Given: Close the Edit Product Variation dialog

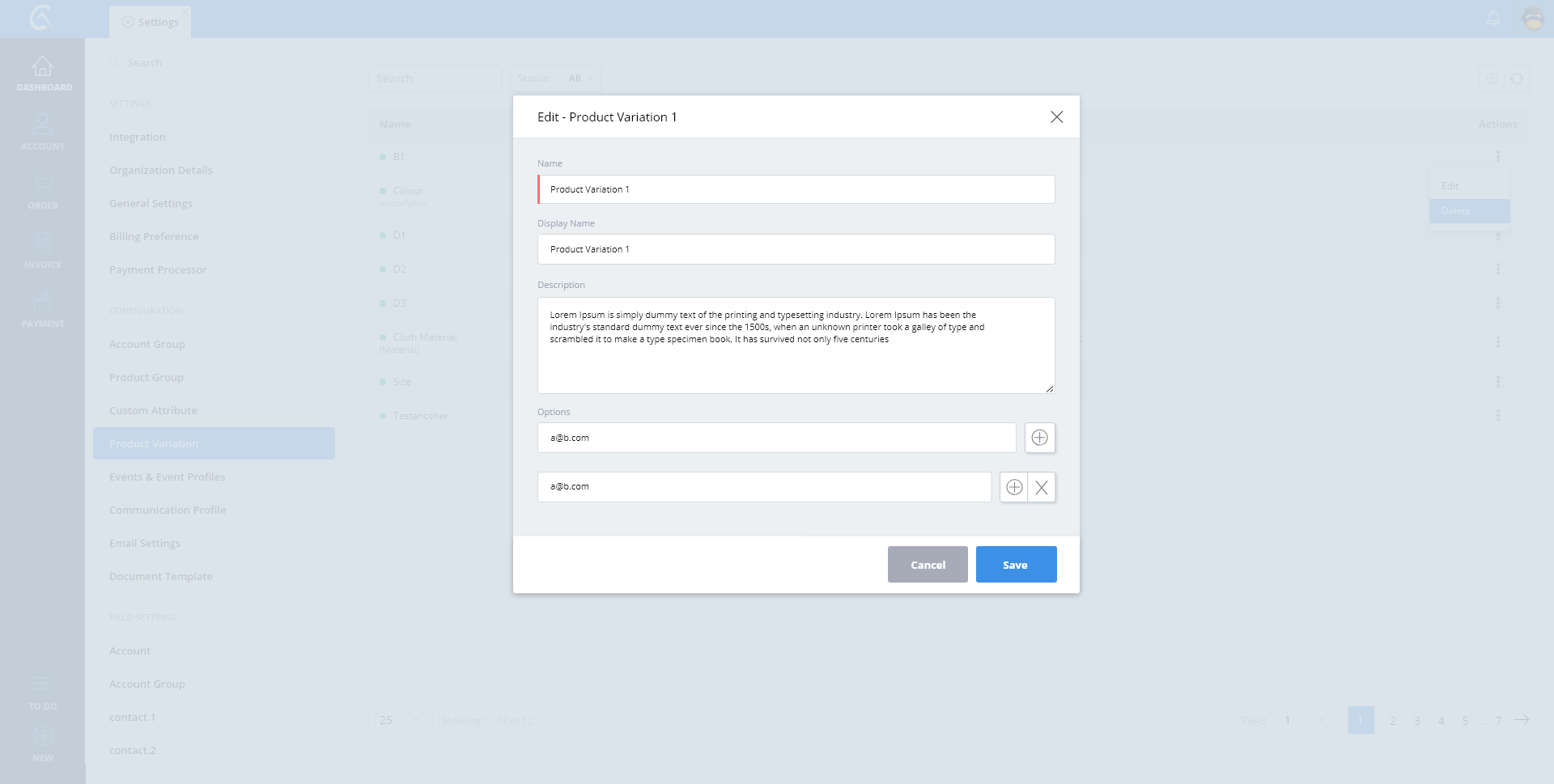Looking at the screenshot, I should [1056, 117].
